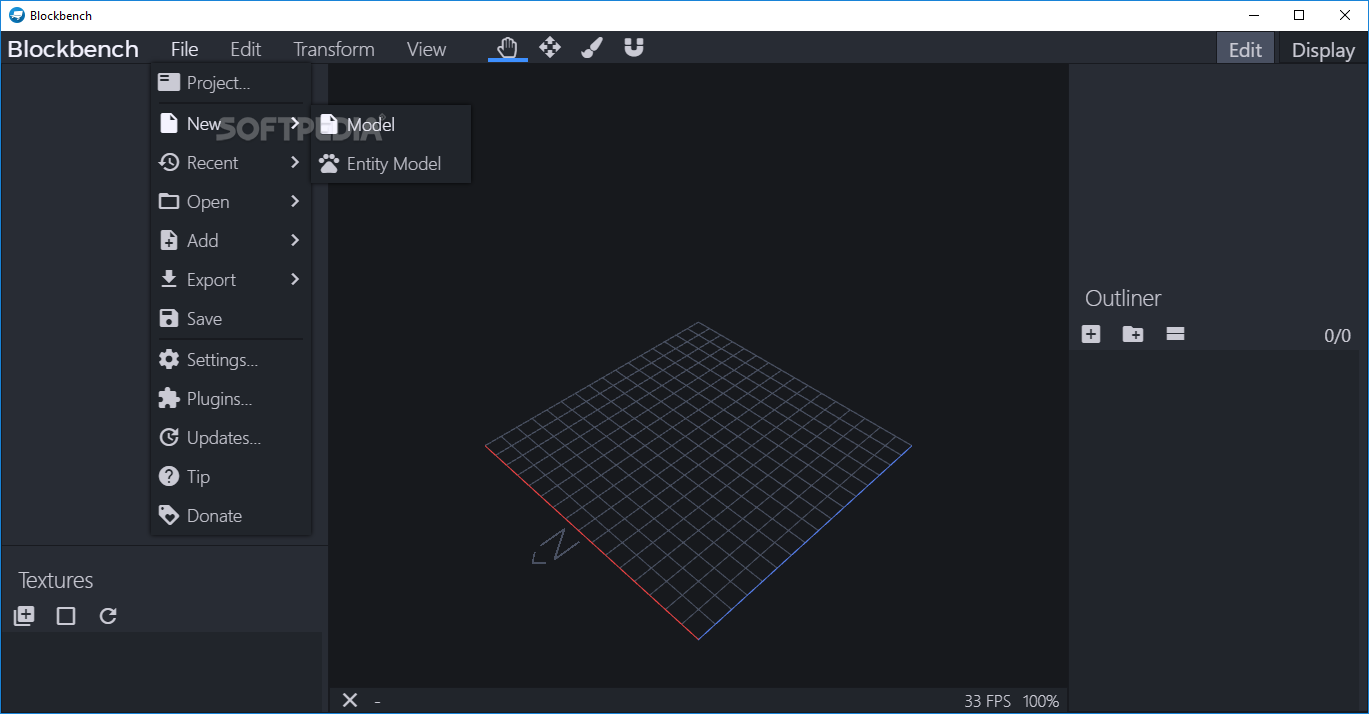Expand the Recent submenu arrow
This screenshot has height=714, width=1369.
tap(295, 162)
